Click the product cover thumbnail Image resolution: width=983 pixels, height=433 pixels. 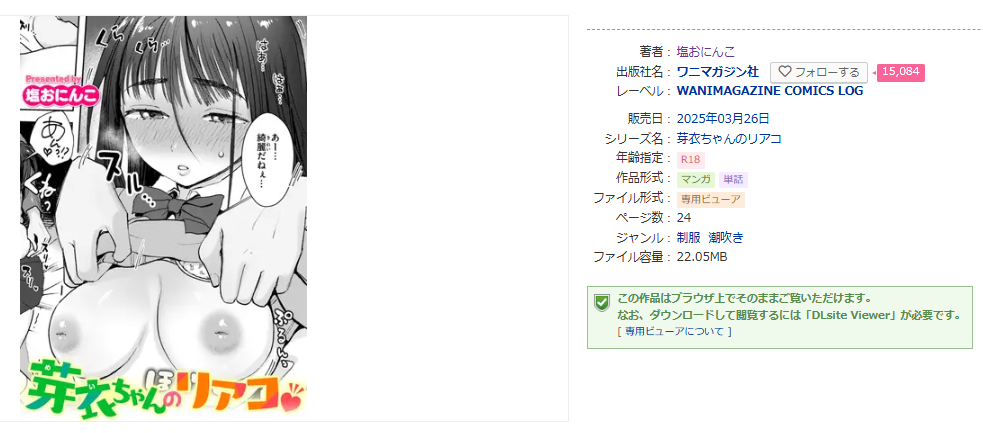164,218
